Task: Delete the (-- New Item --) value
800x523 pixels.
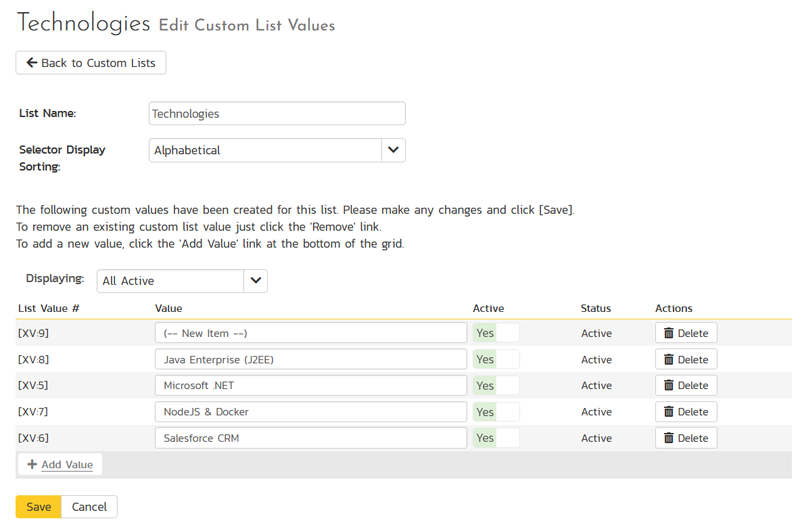Action: pyautogui.click(x=686, y=333)
